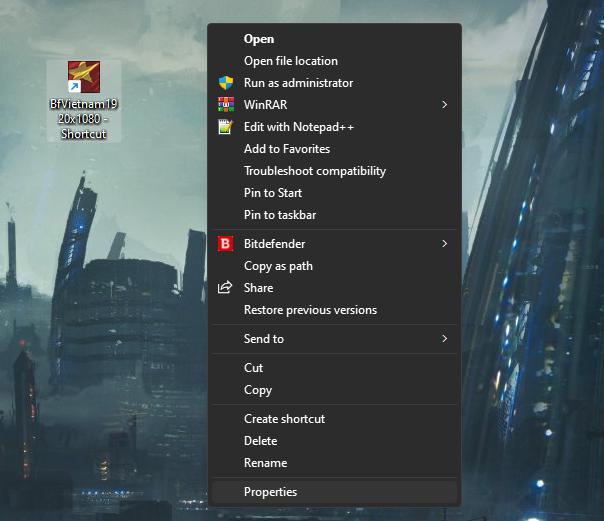Click the Share arrow icon
Viewport: 604px width, 521px height.
(225, 288)
